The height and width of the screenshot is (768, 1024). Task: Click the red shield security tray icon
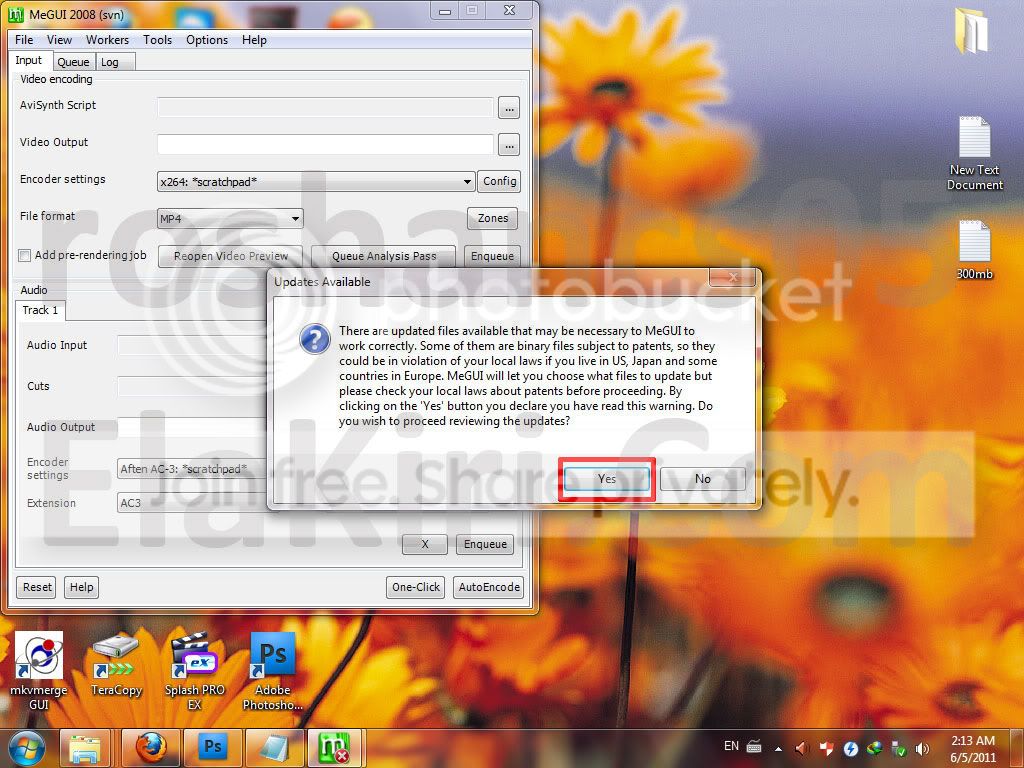click(x=825, y=748)
